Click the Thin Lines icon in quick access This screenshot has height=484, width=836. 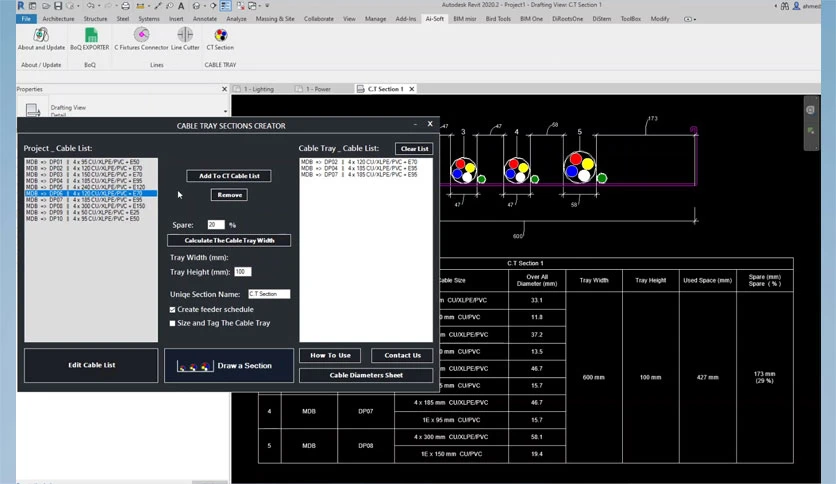tap(226, 6)
